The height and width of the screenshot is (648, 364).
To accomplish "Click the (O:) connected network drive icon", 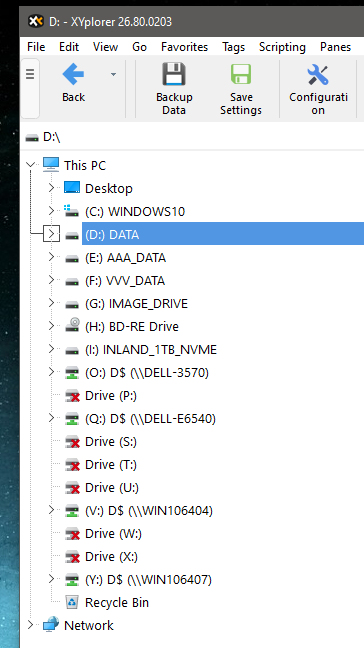I will [72, 373].
